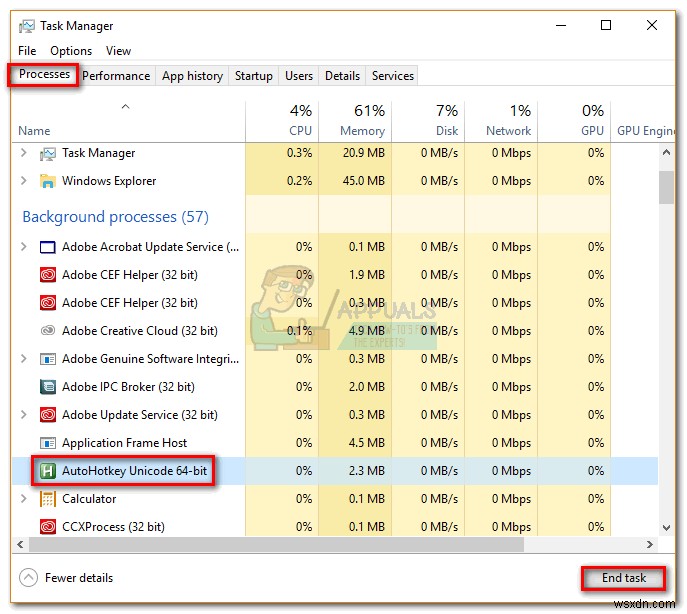
Task: Click the End task button
Action: pyautogui.click(x=623, y=578)
